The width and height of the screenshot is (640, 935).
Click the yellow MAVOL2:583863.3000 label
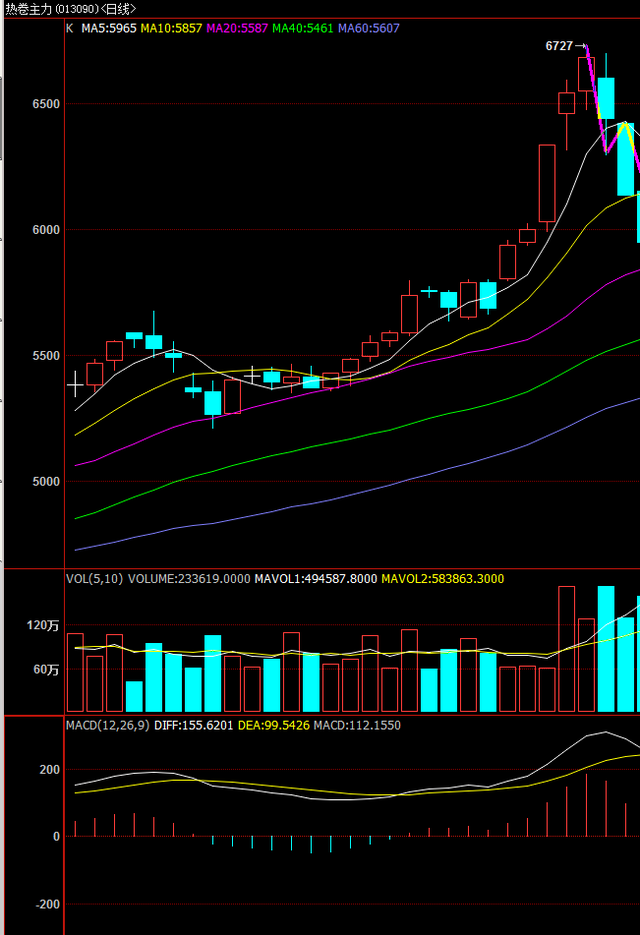tap(443, 578)
